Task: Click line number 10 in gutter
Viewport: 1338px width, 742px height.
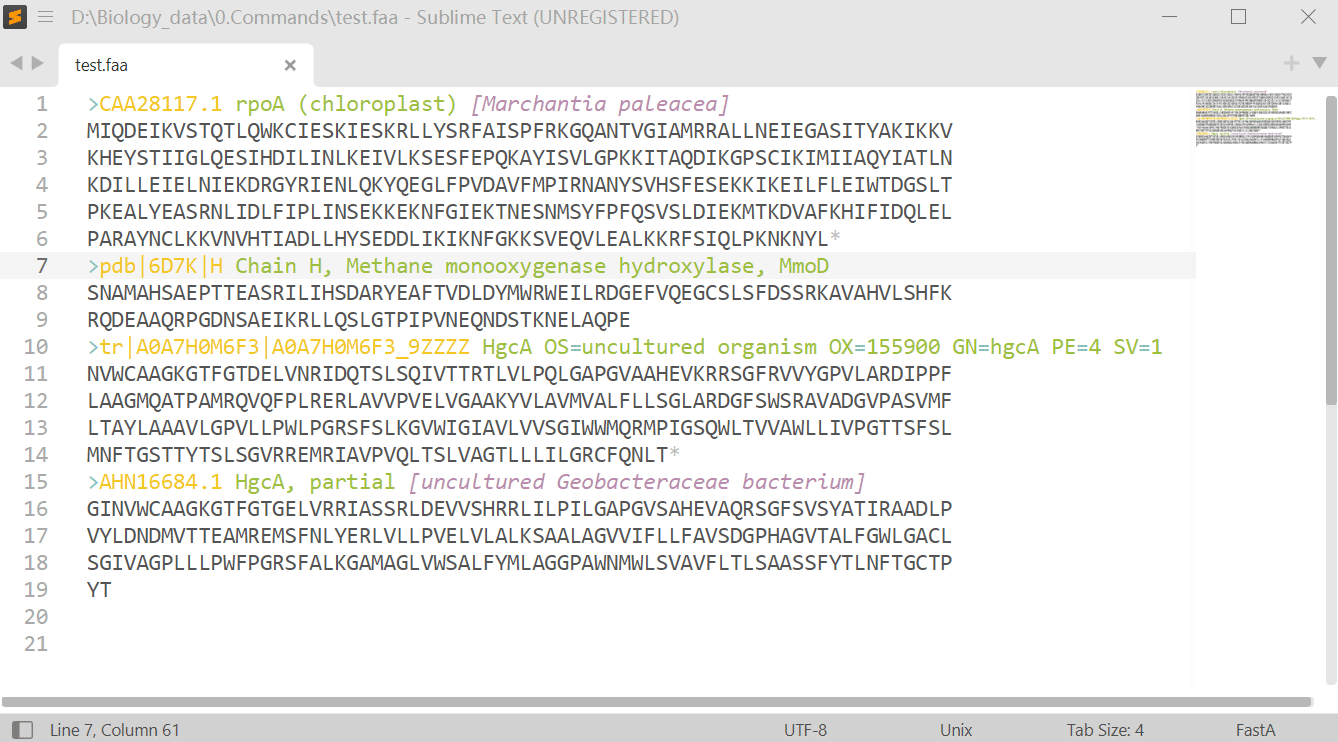Action: click(x=36, y=347)
